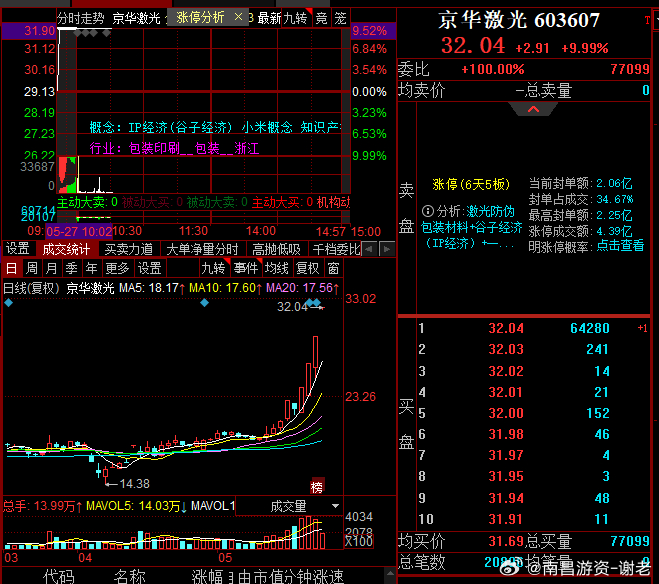Select bid level 1 price 32.04
Screen dimensions: 659x584
pos(506,328)
